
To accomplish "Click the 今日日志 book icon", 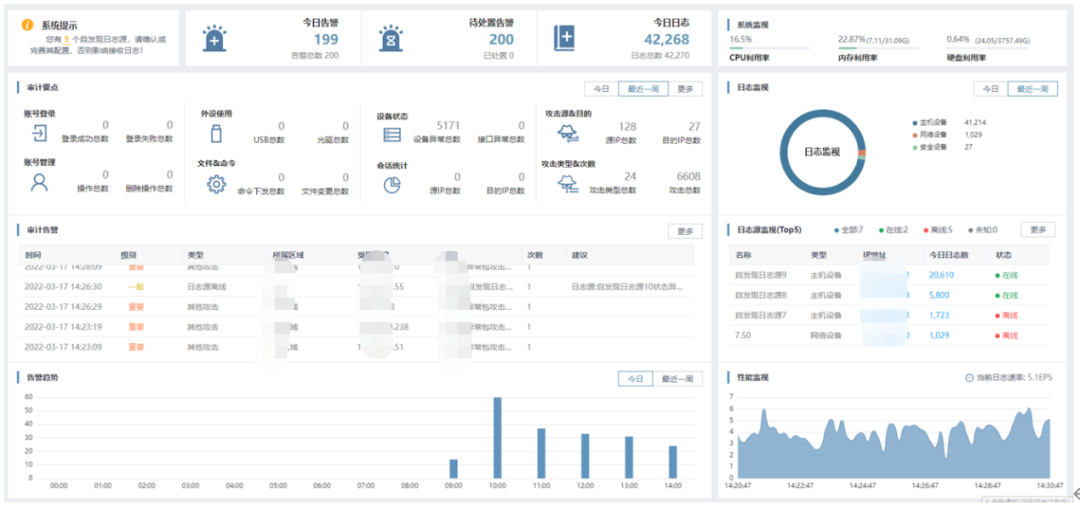I will point(564,39).
